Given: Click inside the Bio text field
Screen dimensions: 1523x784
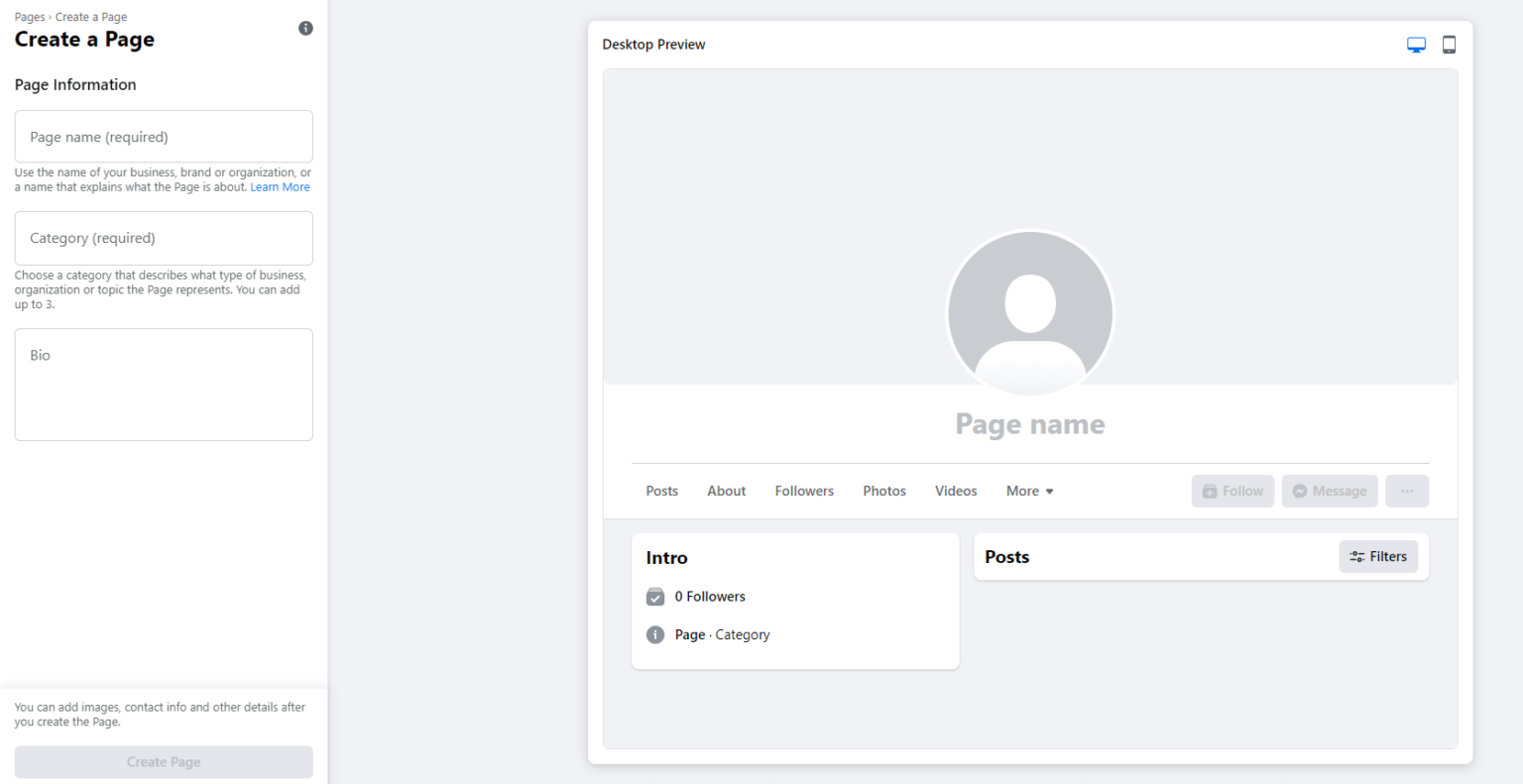Looking at the screenshot, I should point(164,385).
